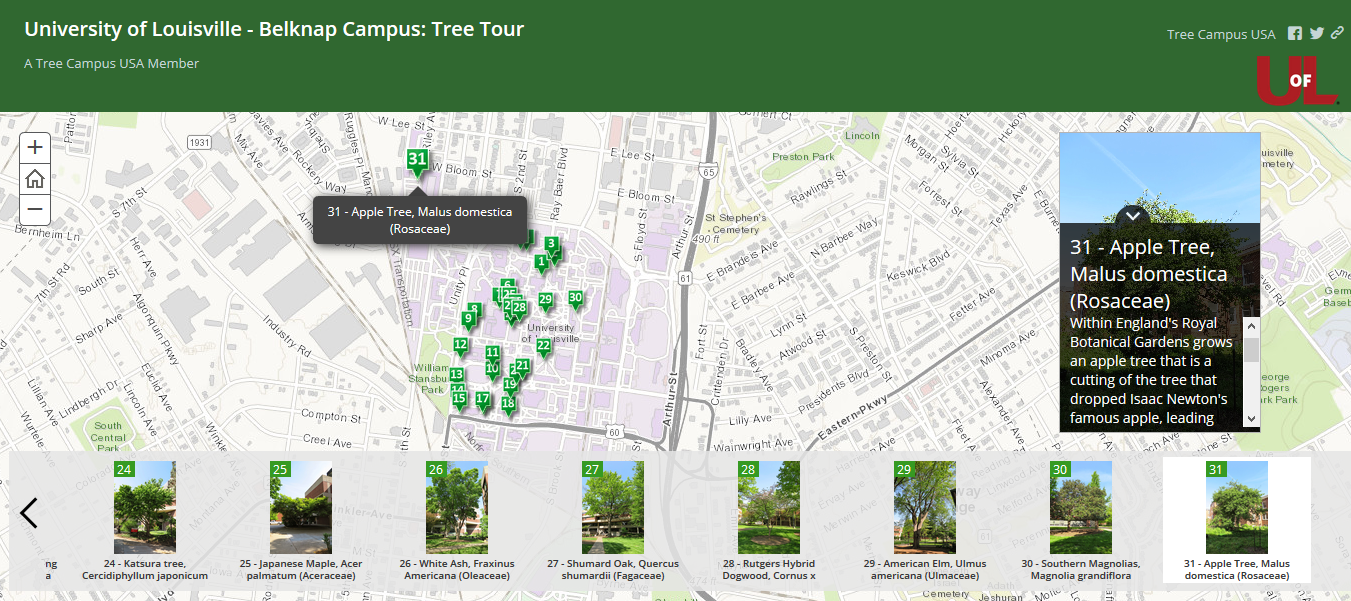The height and width of the screenshot is (601, 1351).
Task: Share the tour on Facebook
Action: point(1295,34)
